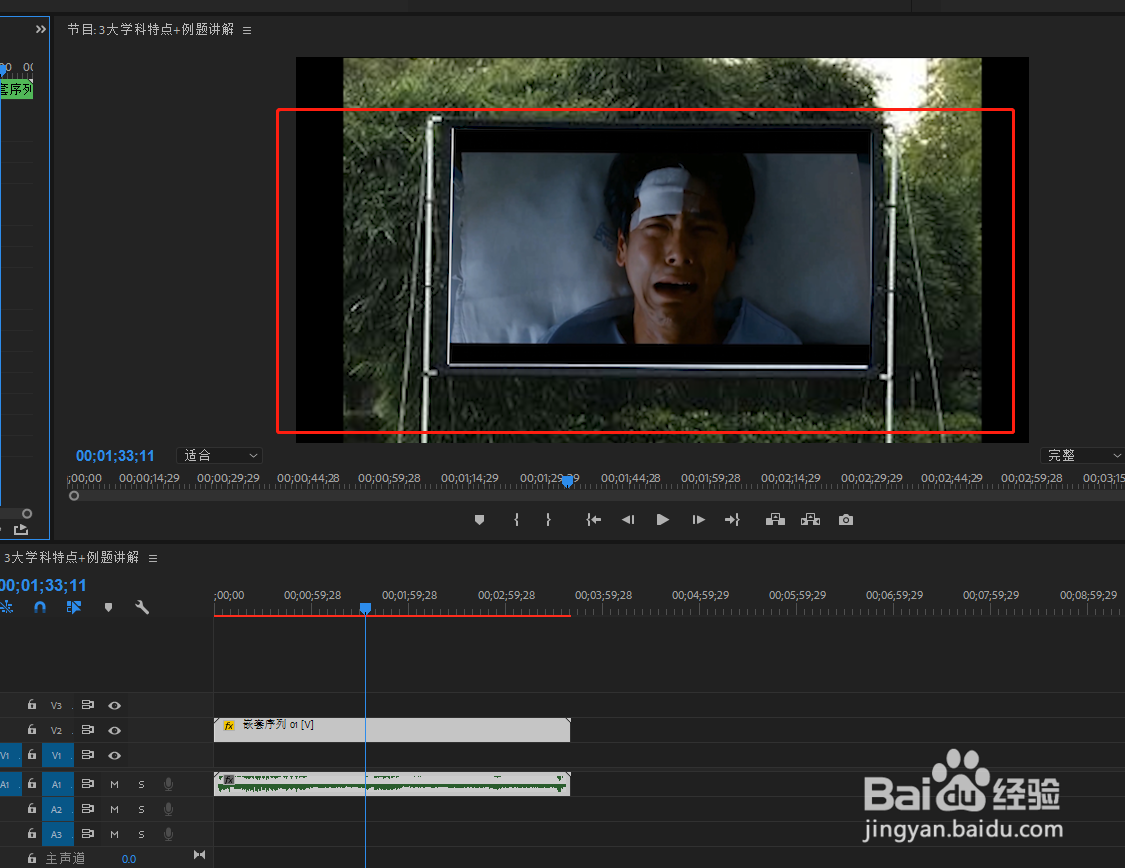Toggle V1 track targeting
Image resolution: width=1125 pixels, height=868 pixels.
pos(57,755)
